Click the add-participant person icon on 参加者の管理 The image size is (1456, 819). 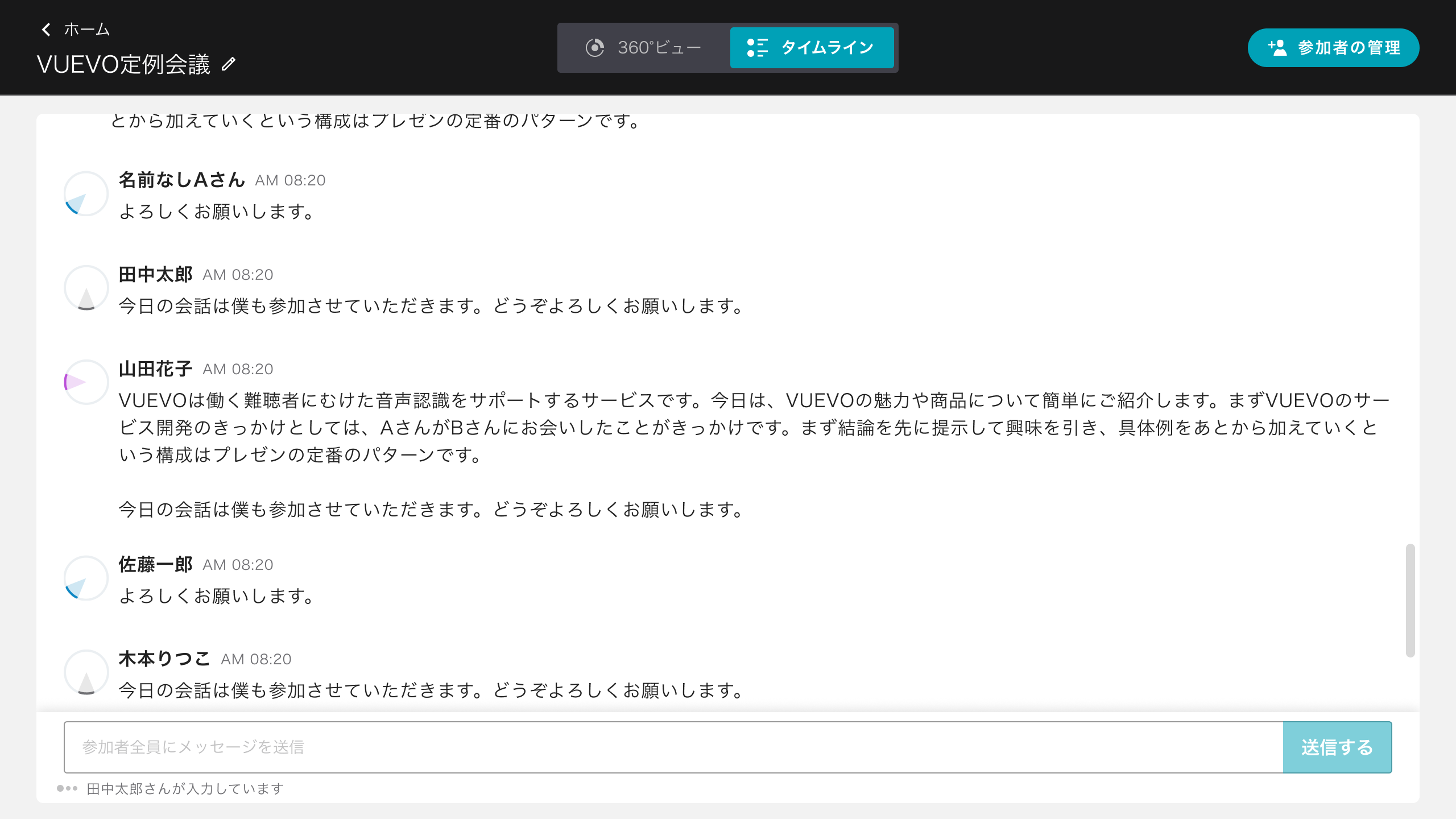1278,48
